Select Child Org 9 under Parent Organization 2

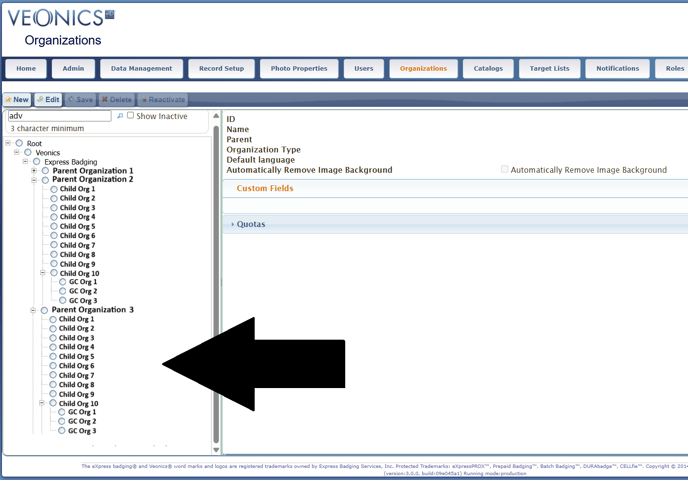(x=54, y=264)
